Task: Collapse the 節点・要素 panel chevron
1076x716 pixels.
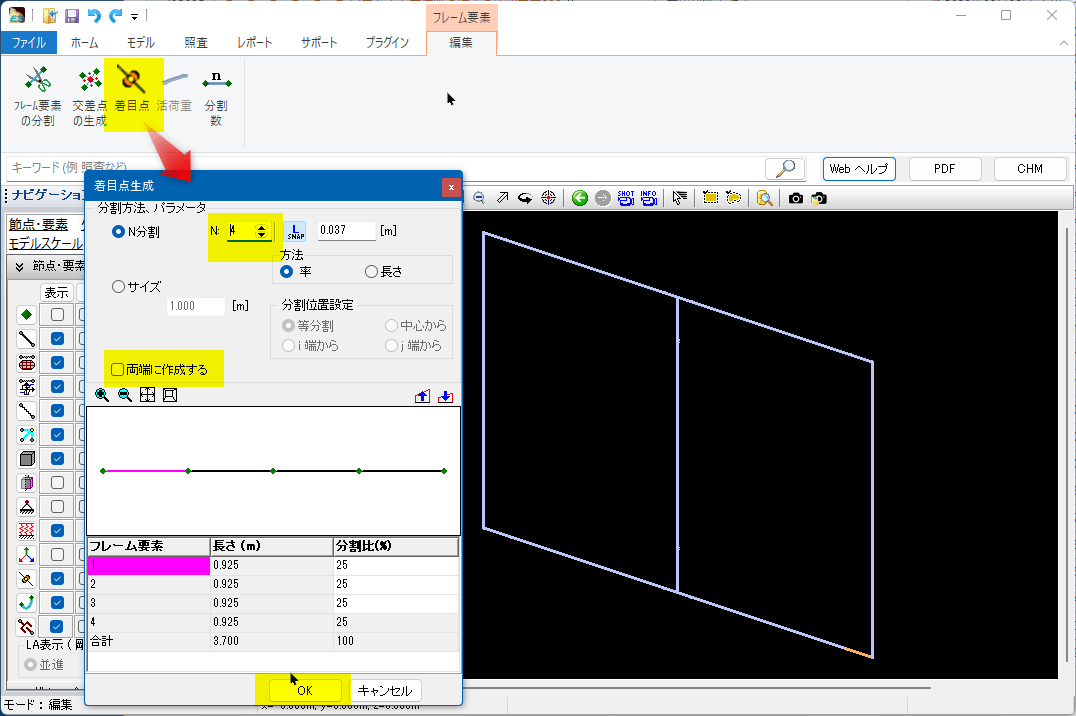Action: coord(19,266)
